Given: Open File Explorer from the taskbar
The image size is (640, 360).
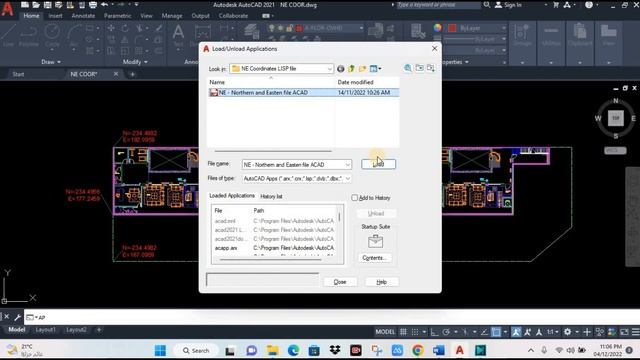Looking at the screenshot, I should tap(272, 350).
